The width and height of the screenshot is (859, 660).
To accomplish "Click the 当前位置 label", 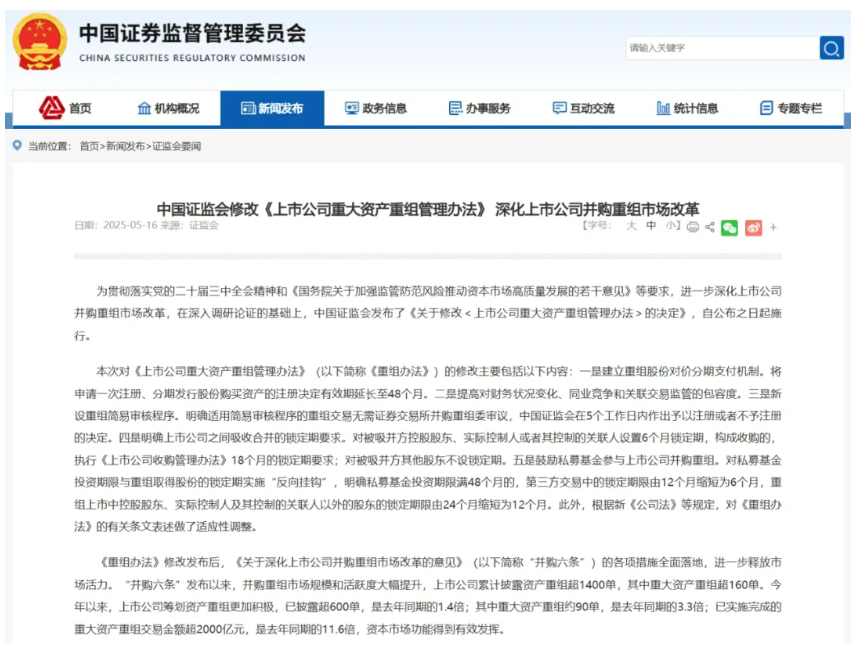I will [x=49, y=146].
